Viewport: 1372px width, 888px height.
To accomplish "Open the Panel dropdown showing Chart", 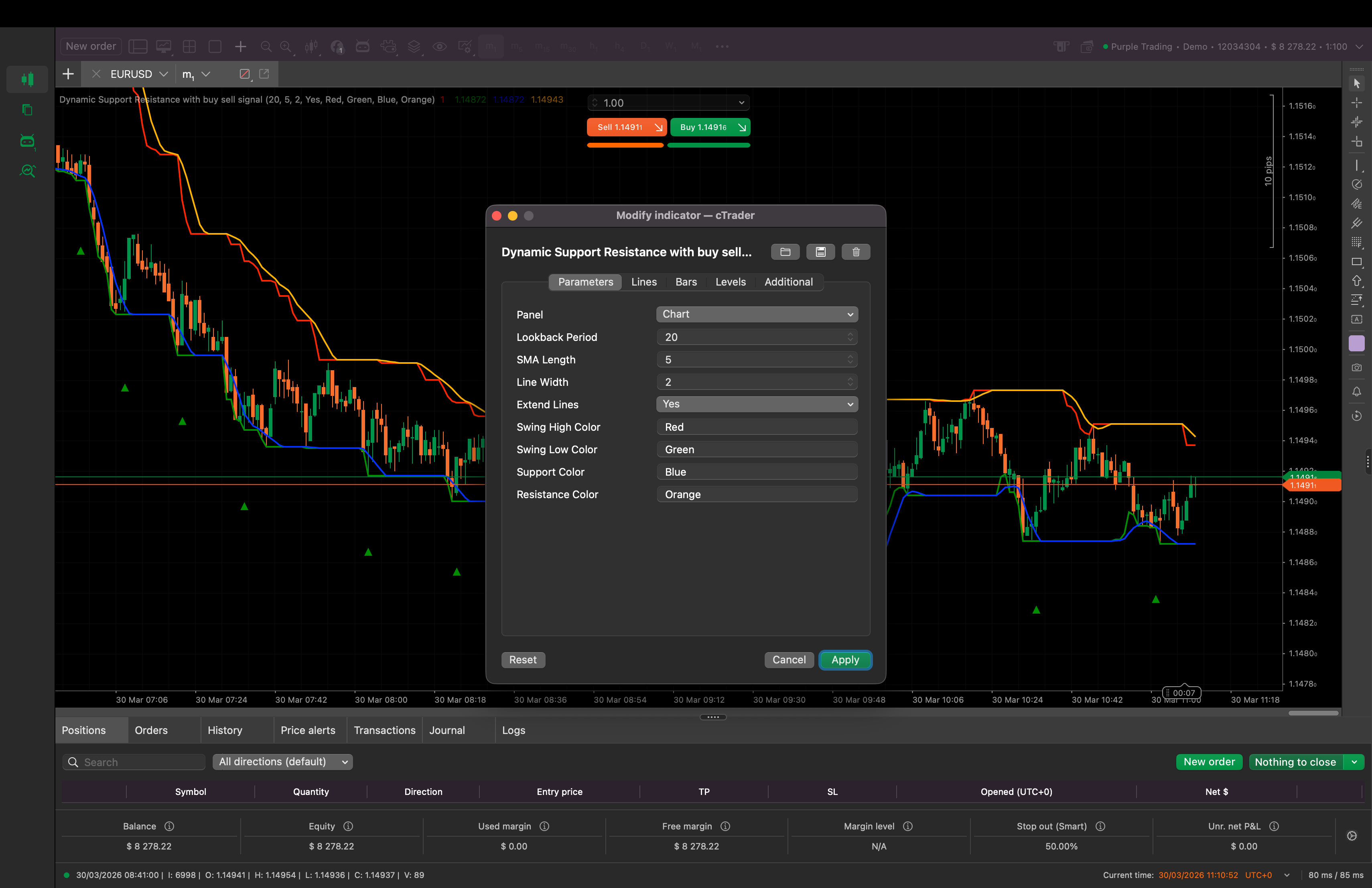I will (757, 314).
